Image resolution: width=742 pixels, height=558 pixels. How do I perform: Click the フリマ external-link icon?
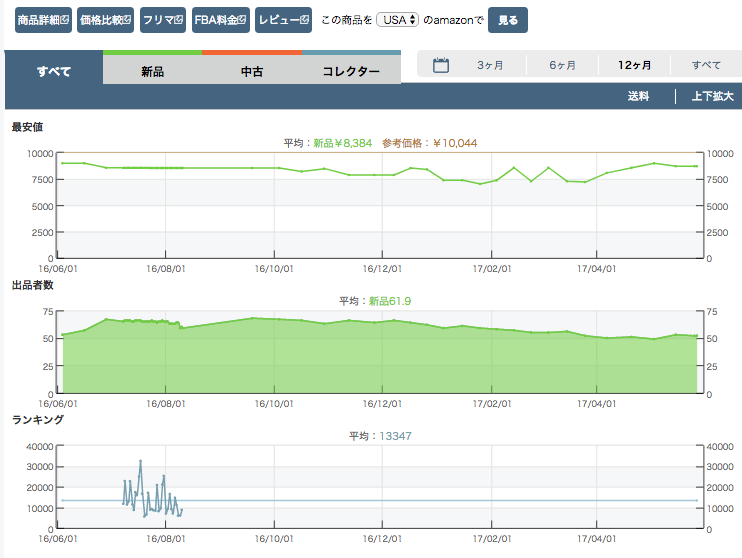(x=179, y=20)
